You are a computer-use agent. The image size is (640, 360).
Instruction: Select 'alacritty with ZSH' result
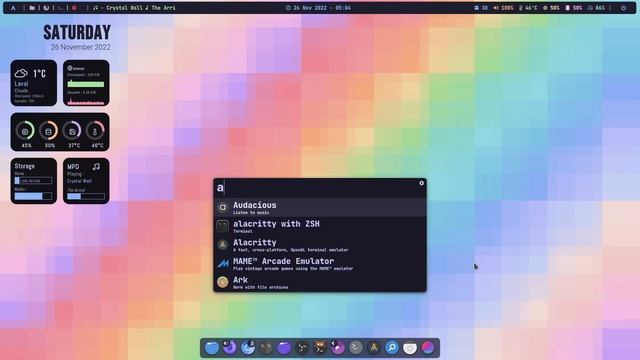320,226
